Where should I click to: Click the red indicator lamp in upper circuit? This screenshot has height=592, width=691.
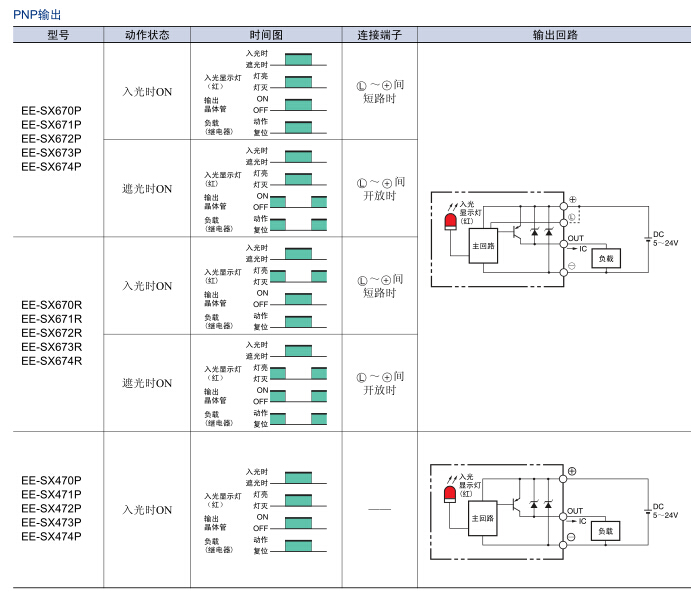coord(450,221)
